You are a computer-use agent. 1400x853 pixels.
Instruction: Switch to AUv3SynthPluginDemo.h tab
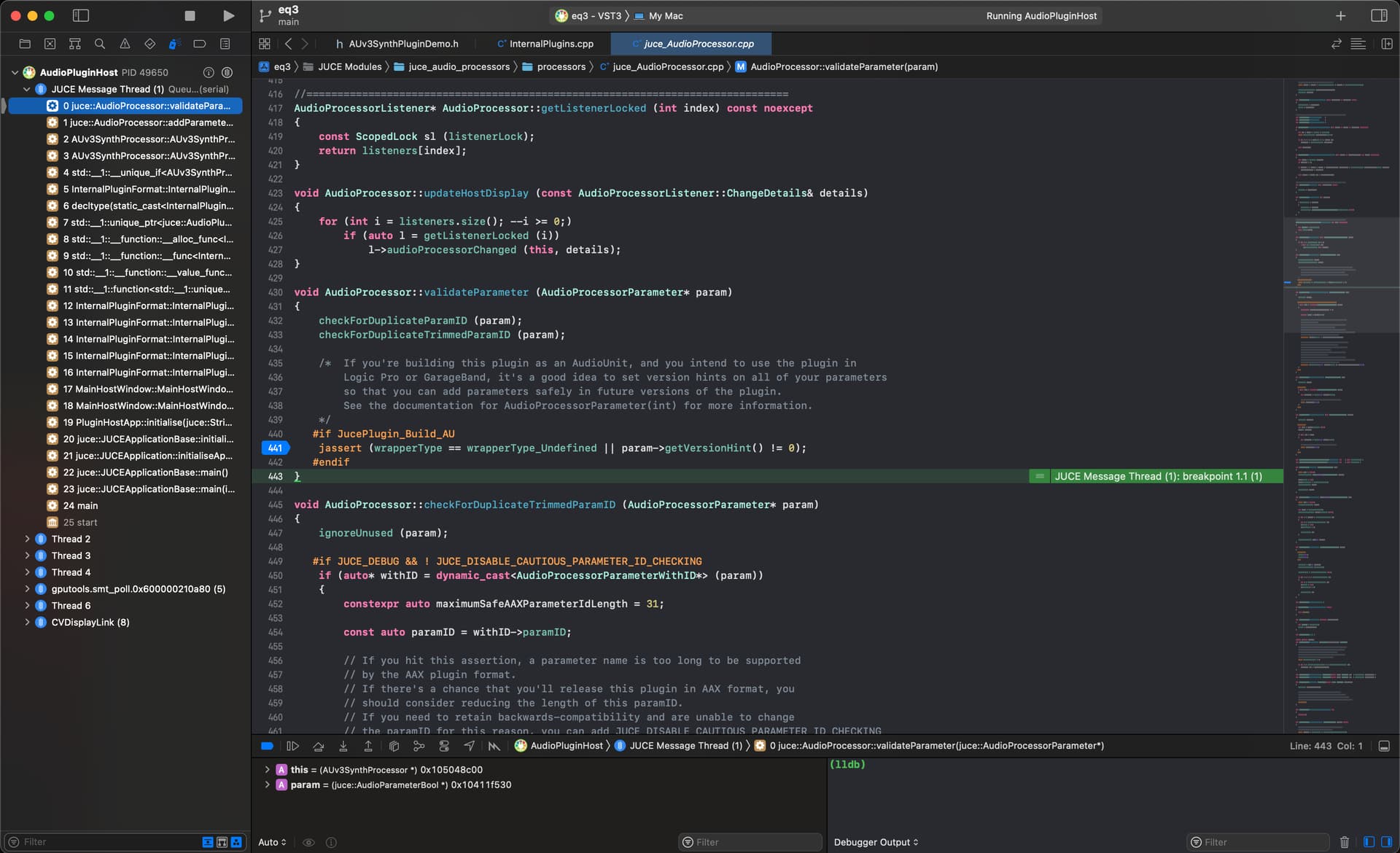point(402,44)
